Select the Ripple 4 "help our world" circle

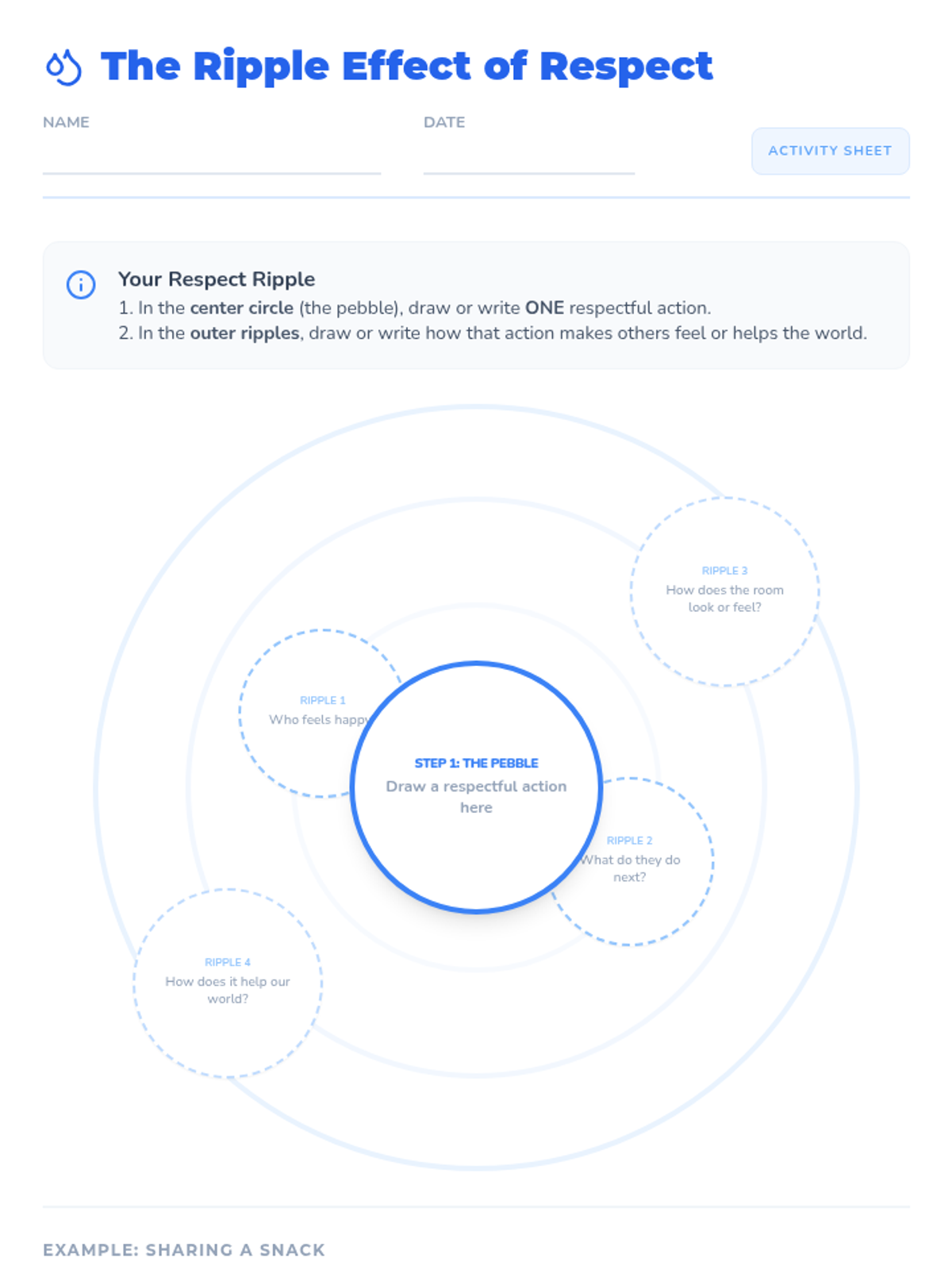[x=228, y=983]
